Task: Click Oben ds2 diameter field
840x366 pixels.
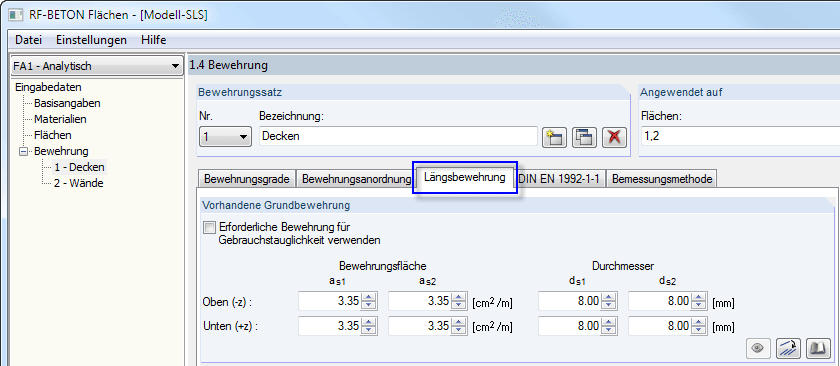Action: 659,301
